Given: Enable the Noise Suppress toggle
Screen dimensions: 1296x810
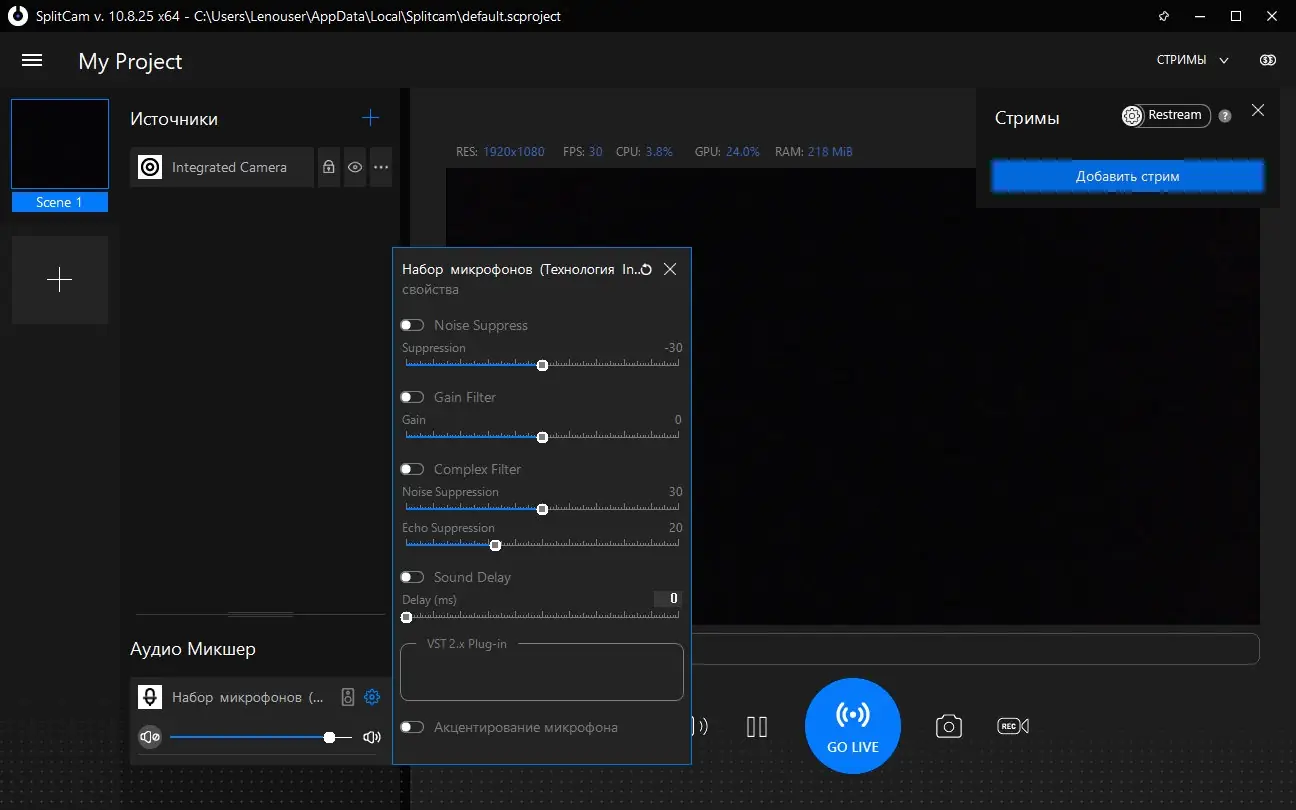Looking at the screenshot, I should [x=412, y=325].
